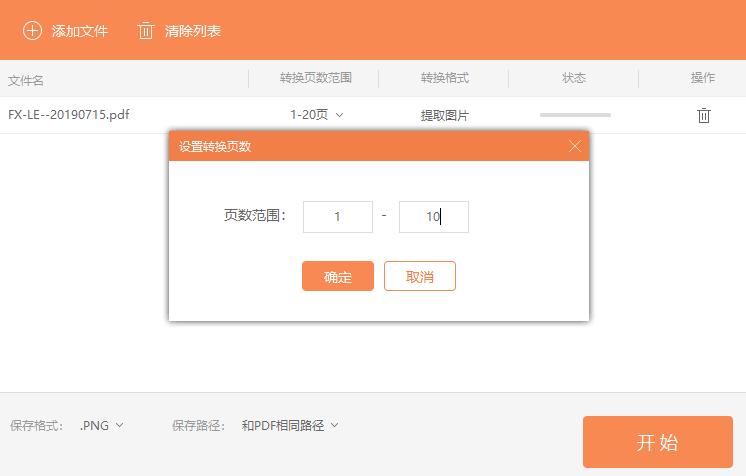Delete FX-LE--20190715.pdf via row trash icon

pyautogui.click(x=704, y=115)
